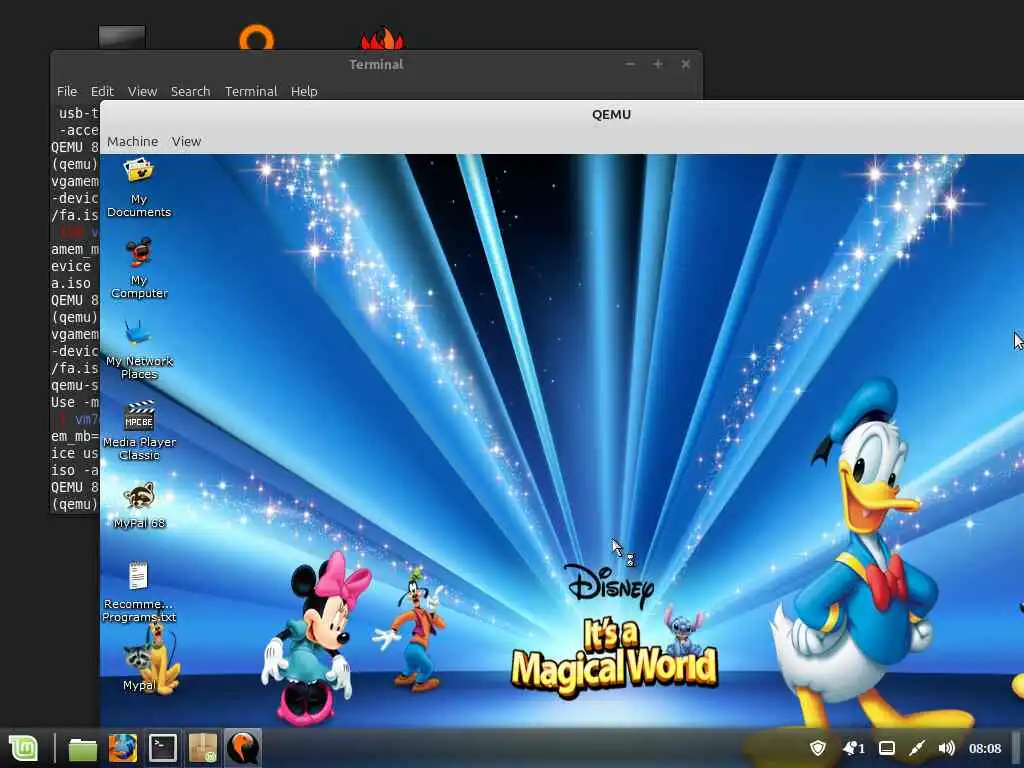
Task: Select My Computer desktop icon
Action: pos(138,268)
